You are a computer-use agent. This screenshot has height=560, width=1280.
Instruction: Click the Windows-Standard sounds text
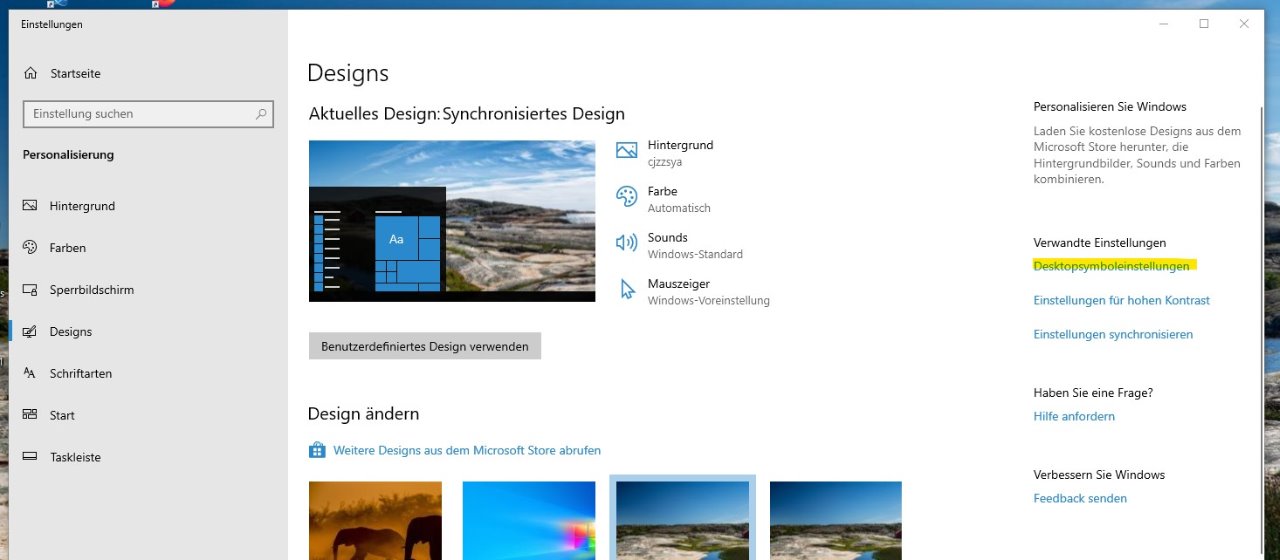tap(695, 254)
